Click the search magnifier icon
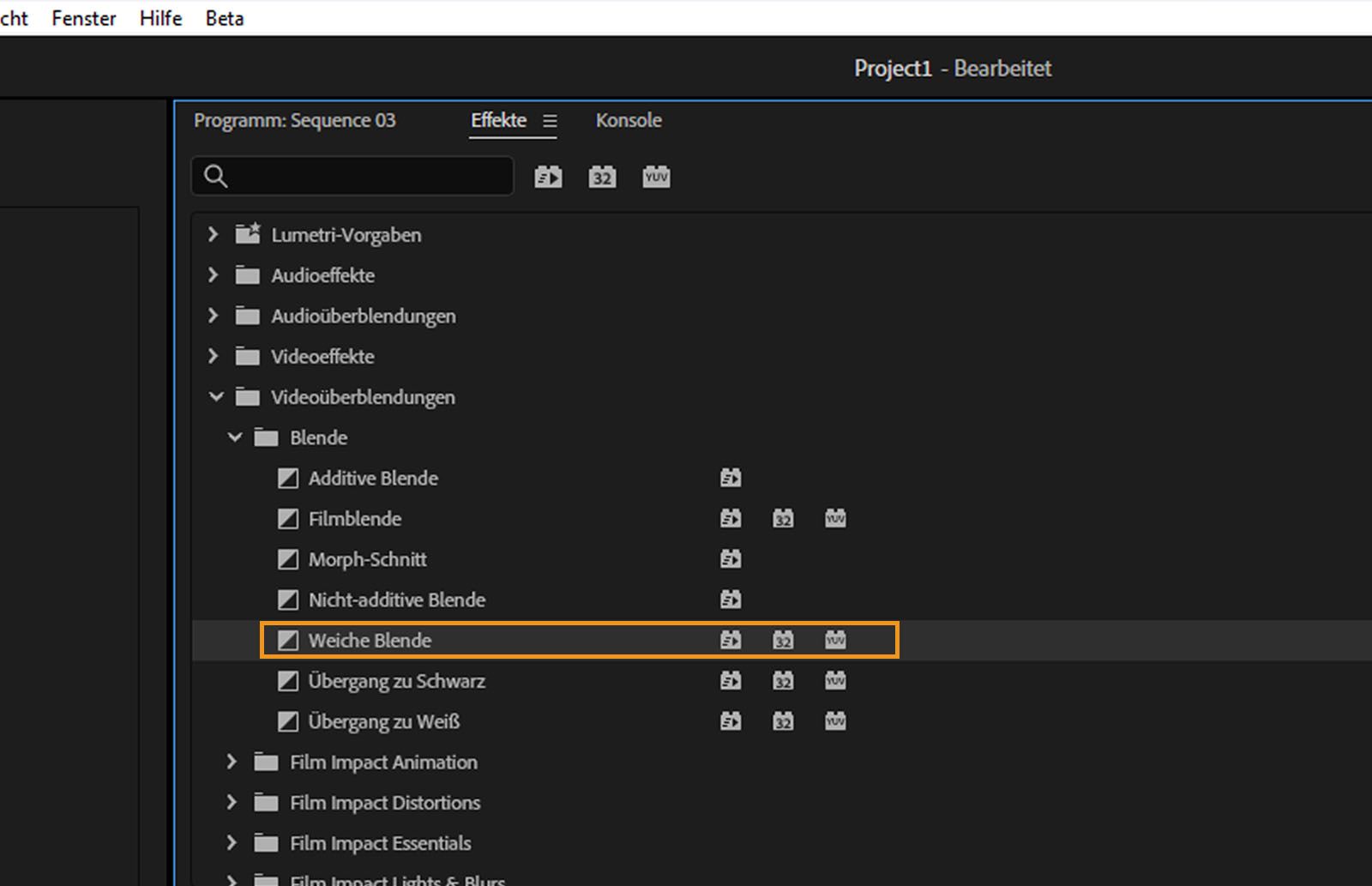 click(216, 177)
